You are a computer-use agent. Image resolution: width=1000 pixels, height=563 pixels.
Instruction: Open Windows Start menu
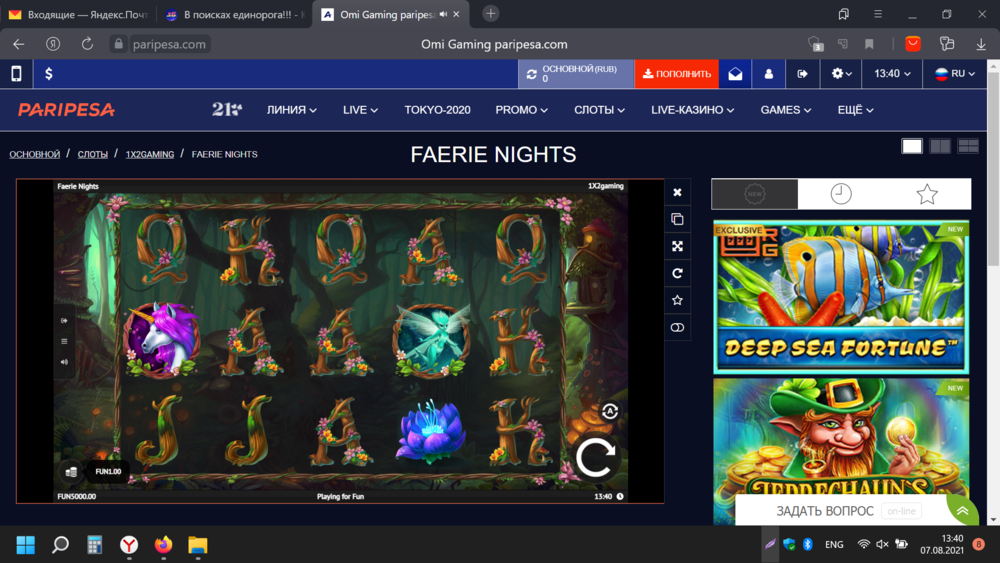[x=26, y=545]
